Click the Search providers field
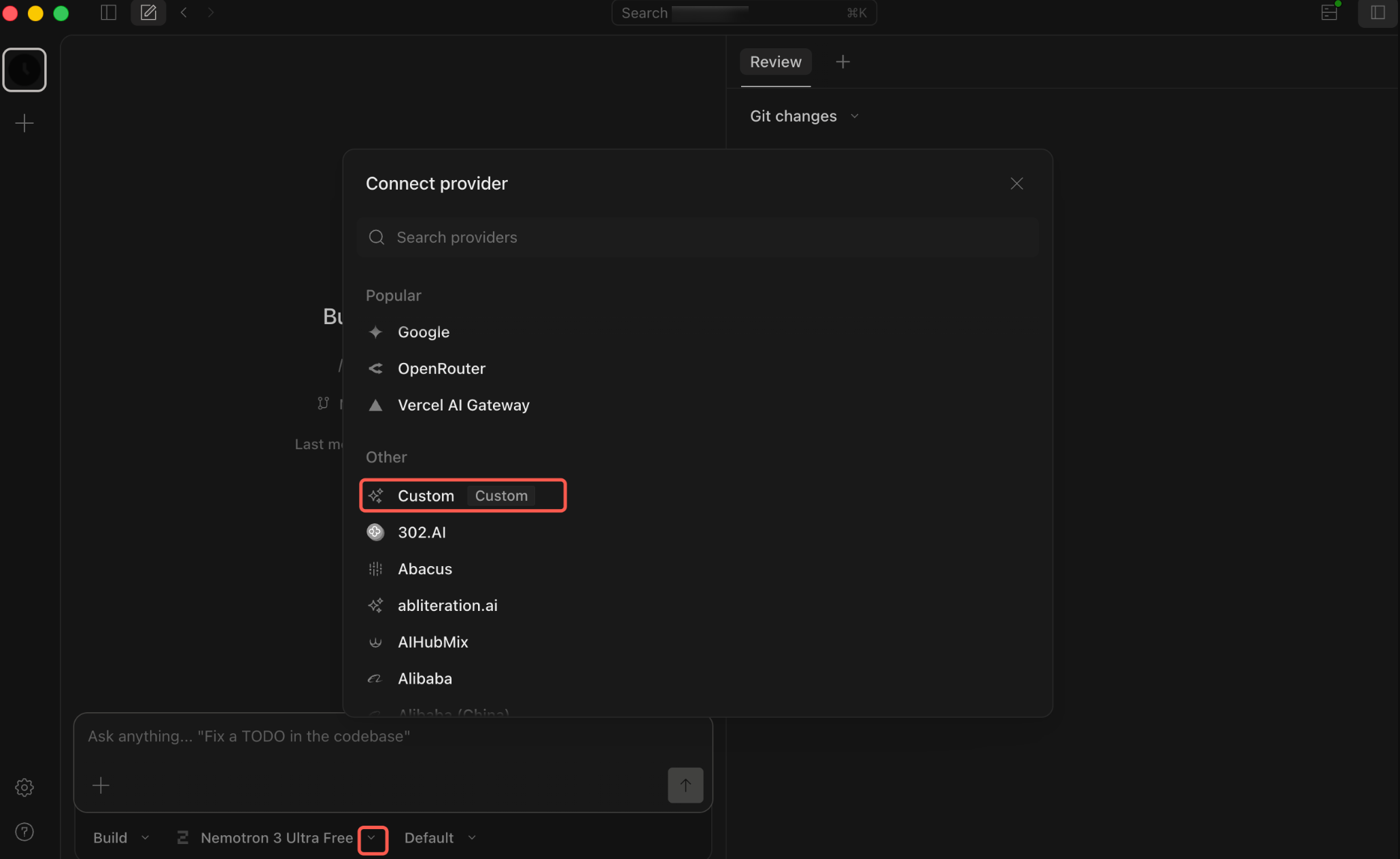 pos(698,237)
